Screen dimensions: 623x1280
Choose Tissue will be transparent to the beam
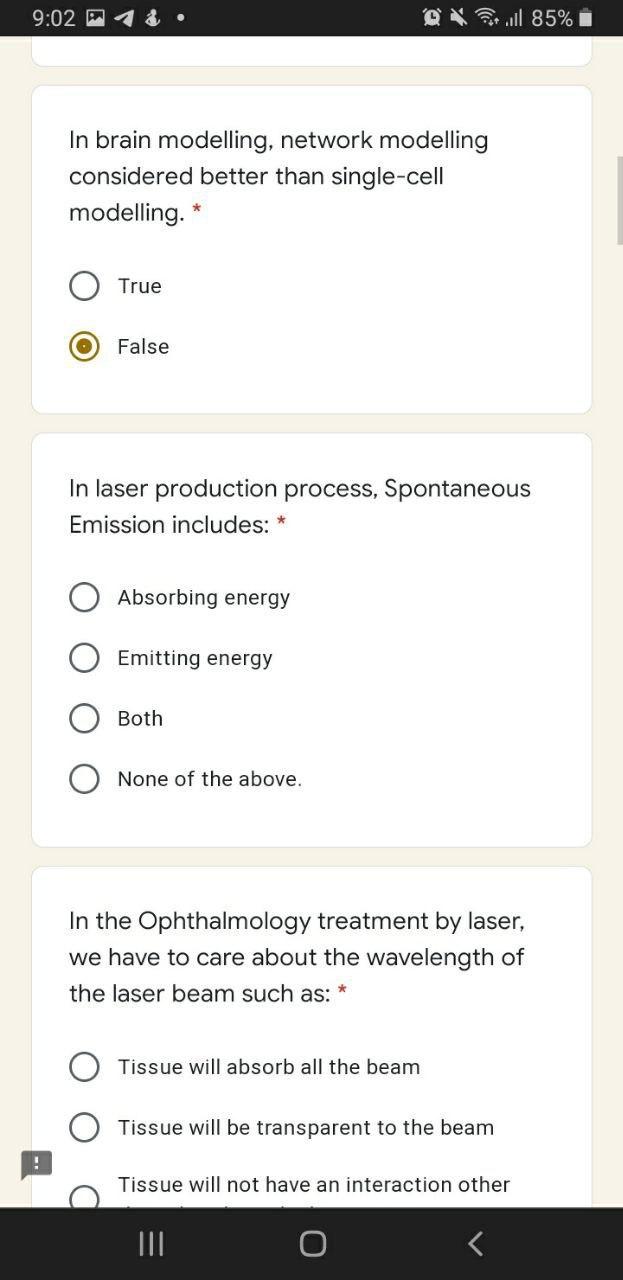[x=85, y=1128]
